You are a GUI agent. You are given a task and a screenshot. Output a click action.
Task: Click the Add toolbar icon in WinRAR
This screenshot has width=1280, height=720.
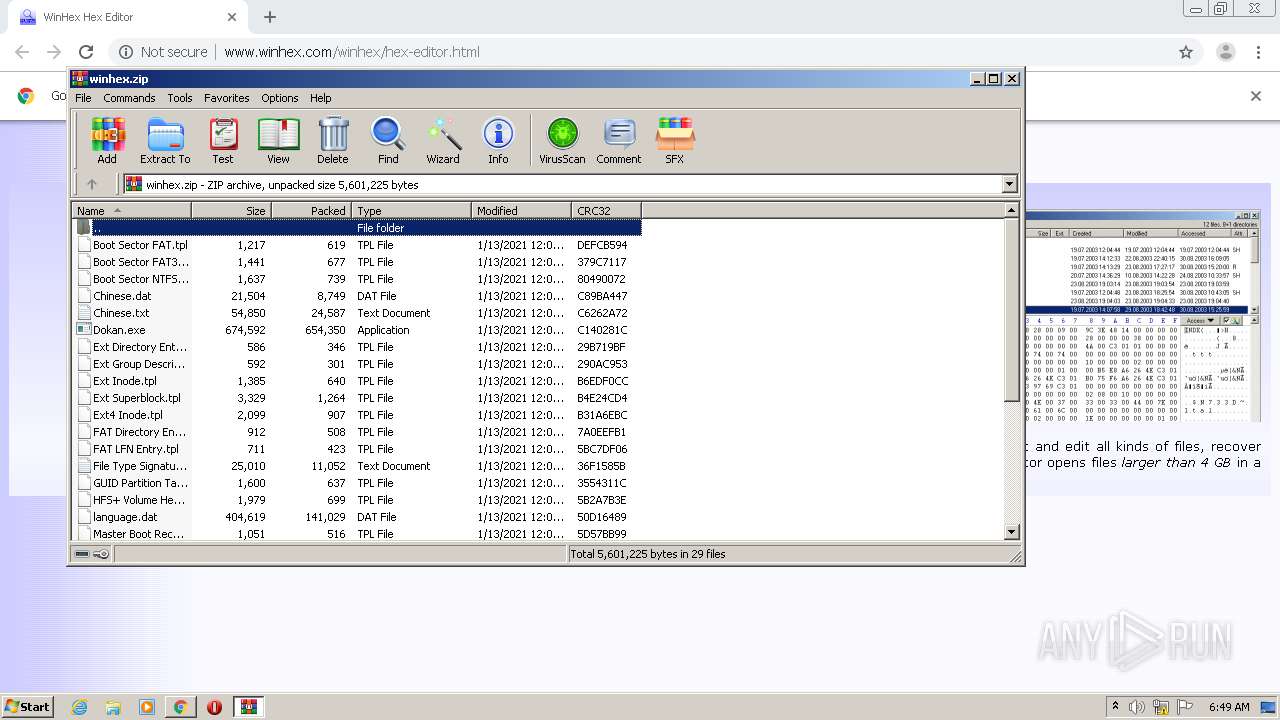(x=107, y=140)
